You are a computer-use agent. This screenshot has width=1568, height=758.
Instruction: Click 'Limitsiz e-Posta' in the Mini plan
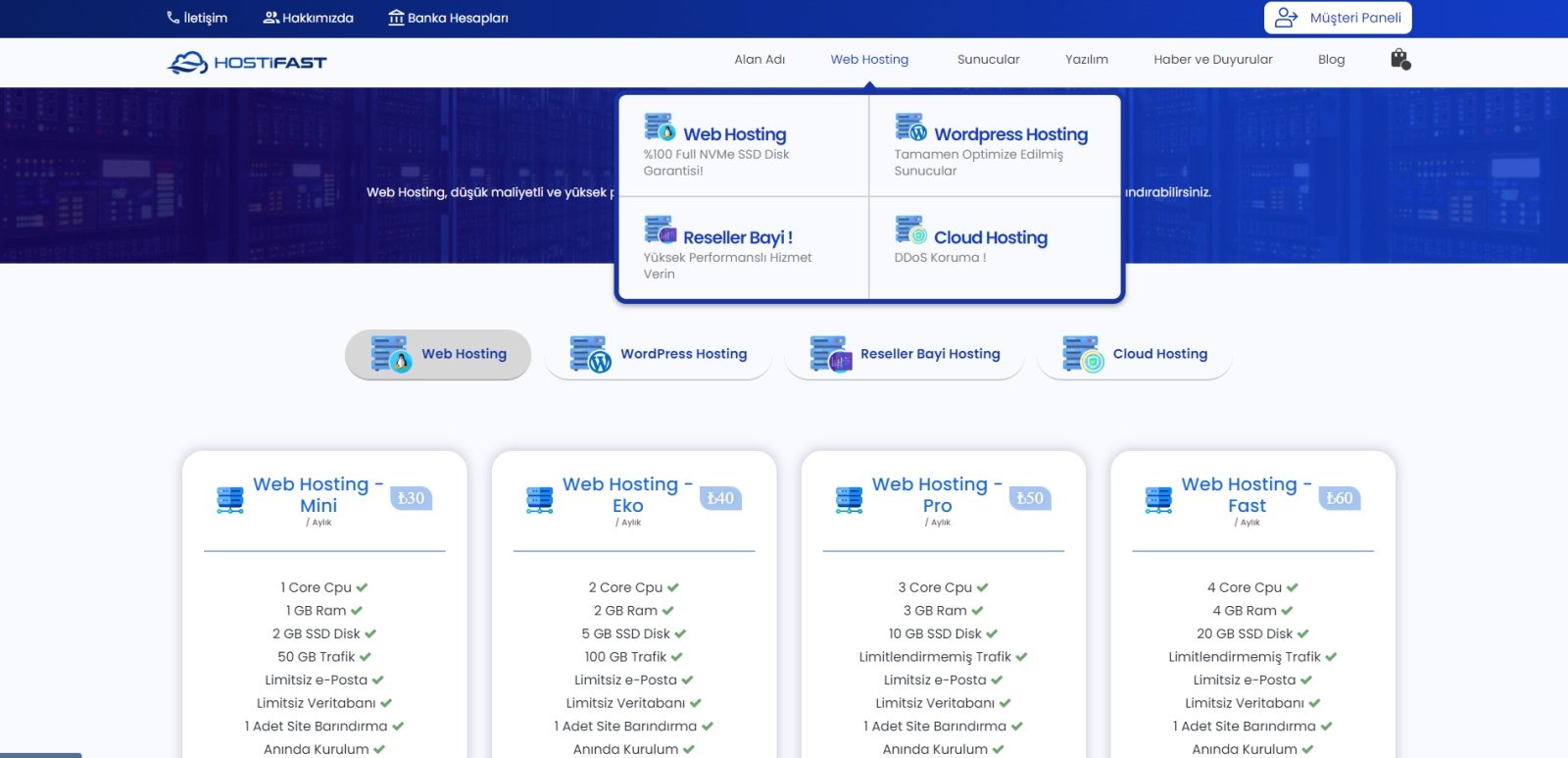316,680
